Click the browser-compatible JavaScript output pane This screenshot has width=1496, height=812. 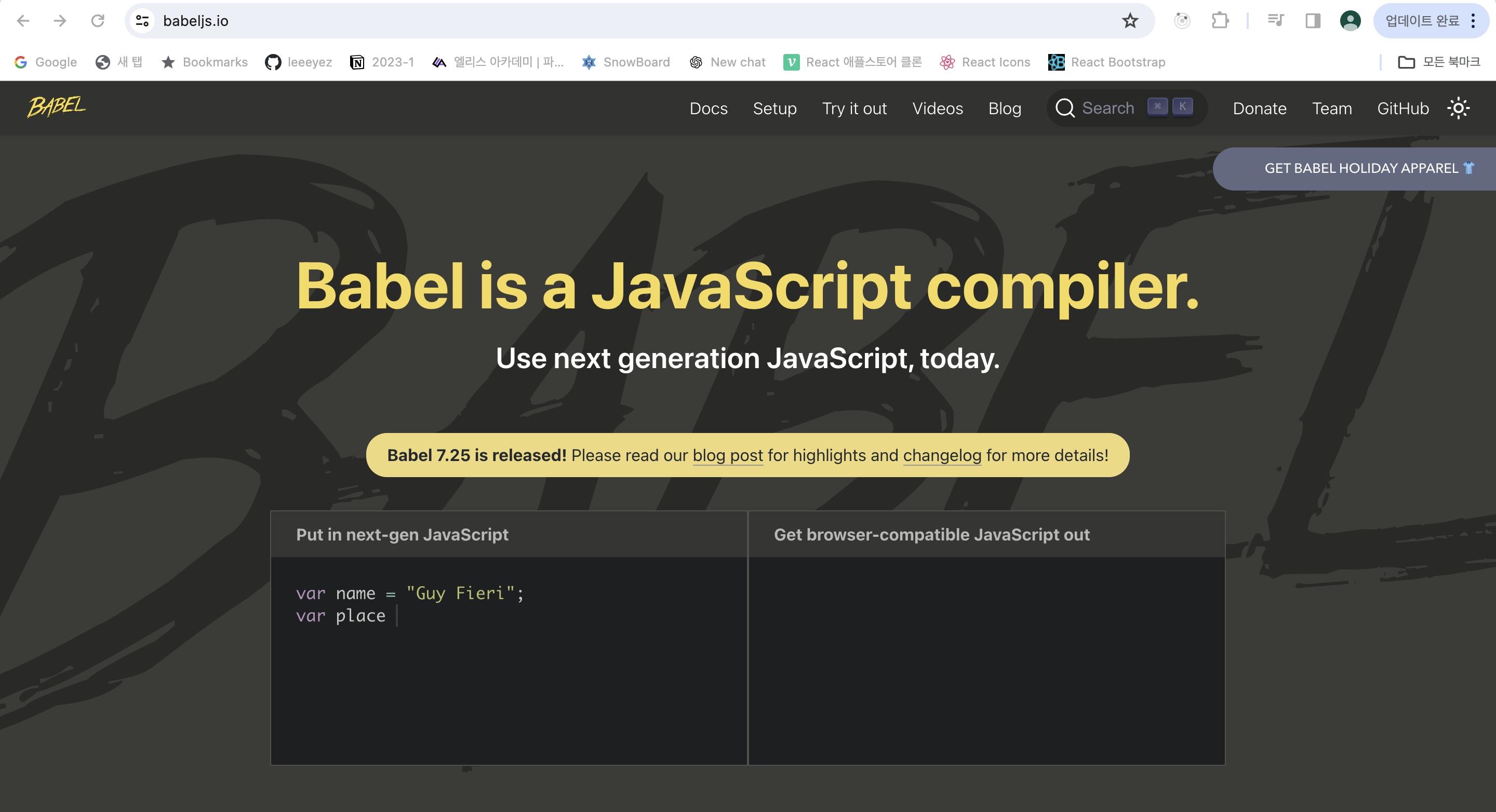[987, 660]
